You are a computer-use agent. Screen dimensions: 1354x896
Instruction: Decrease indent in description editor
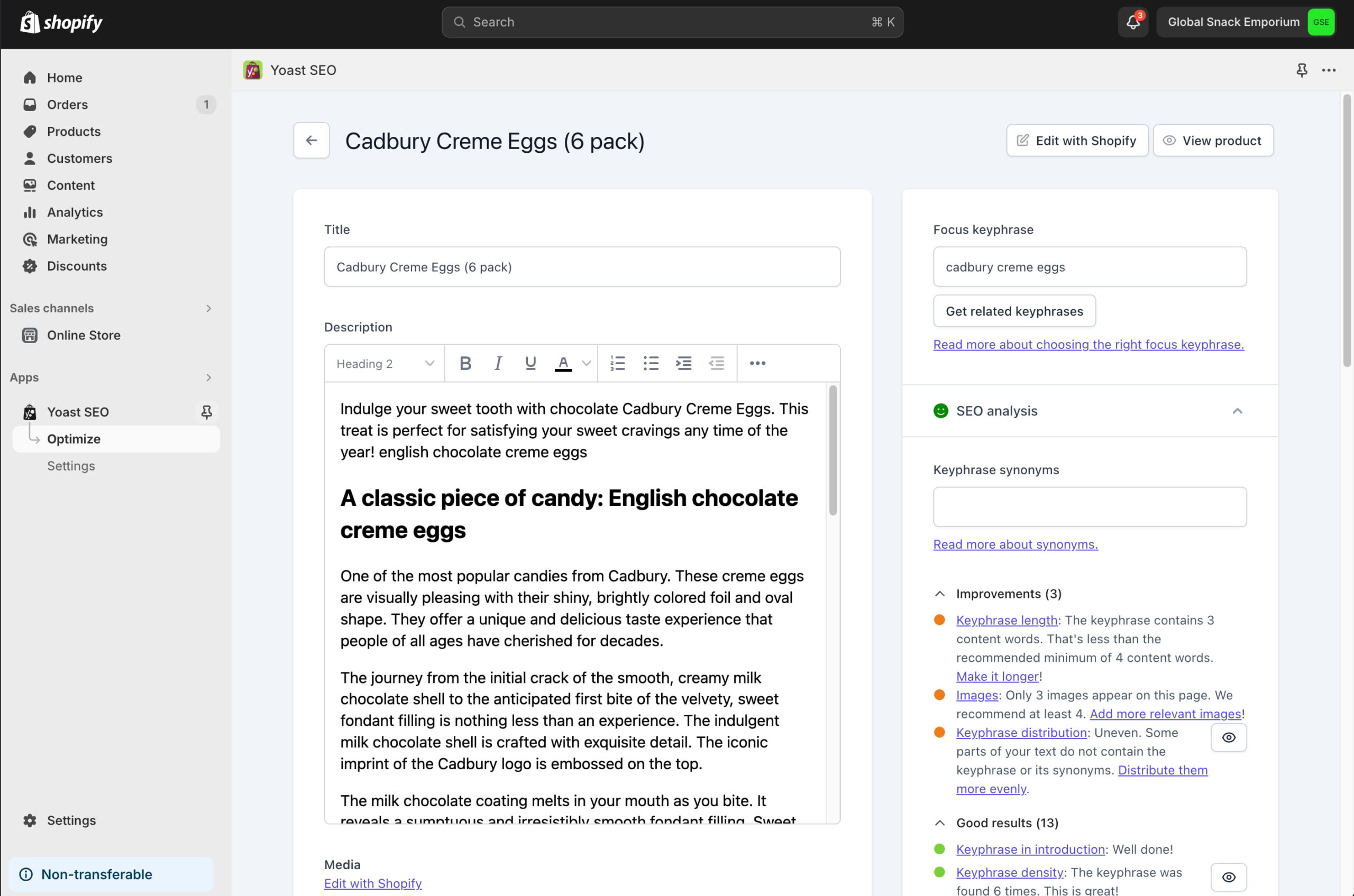[716, 364]
